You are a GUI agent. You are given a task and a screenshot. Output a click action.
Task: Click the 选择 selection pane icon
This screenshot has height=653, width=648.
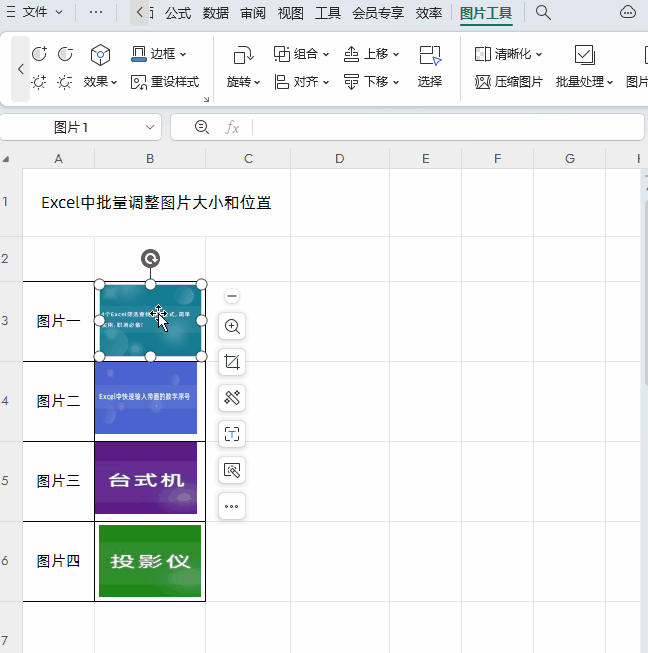coord(430,55)
